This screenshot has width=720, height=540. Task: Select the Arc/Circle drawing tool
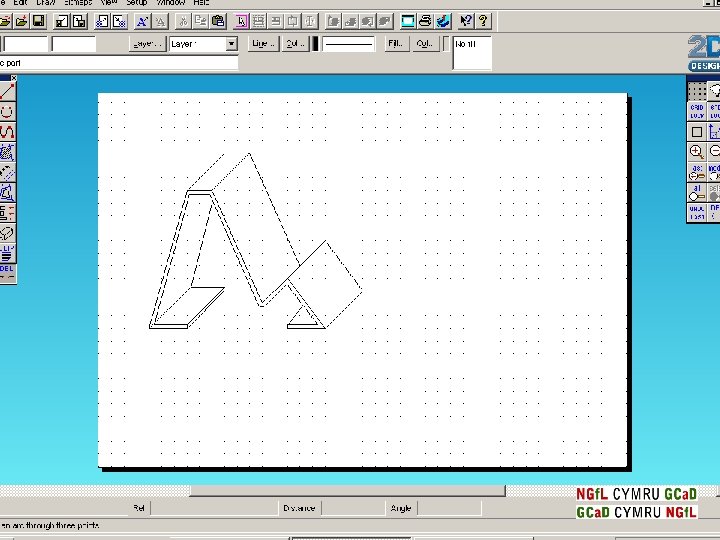(x=7, y=112)
